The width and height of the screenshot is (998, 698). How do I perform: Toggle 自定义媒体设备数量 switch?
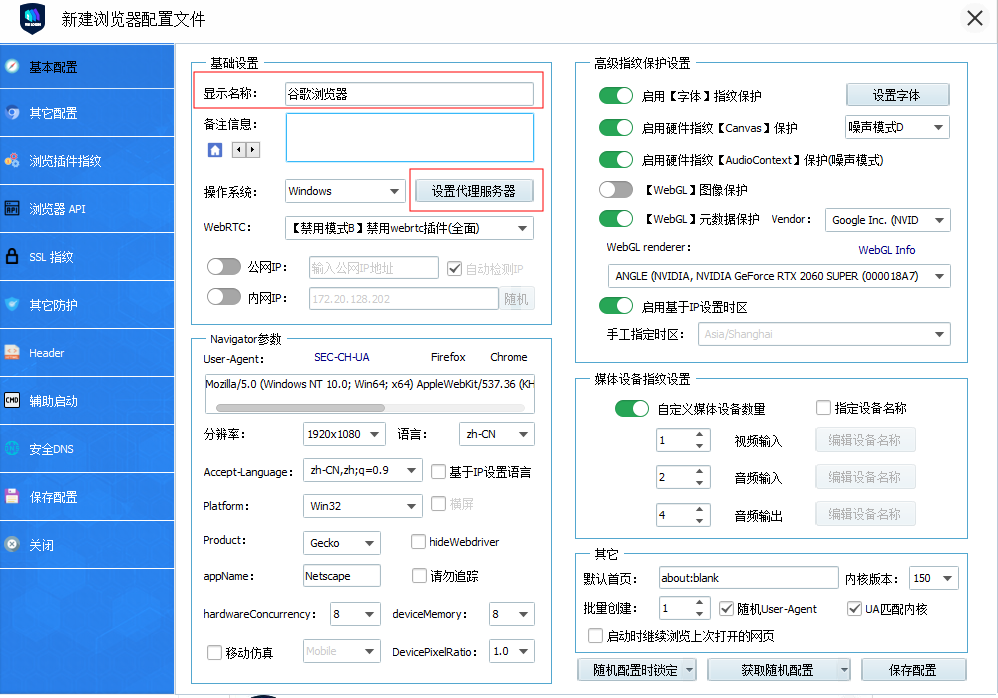[x=631, y=408]
